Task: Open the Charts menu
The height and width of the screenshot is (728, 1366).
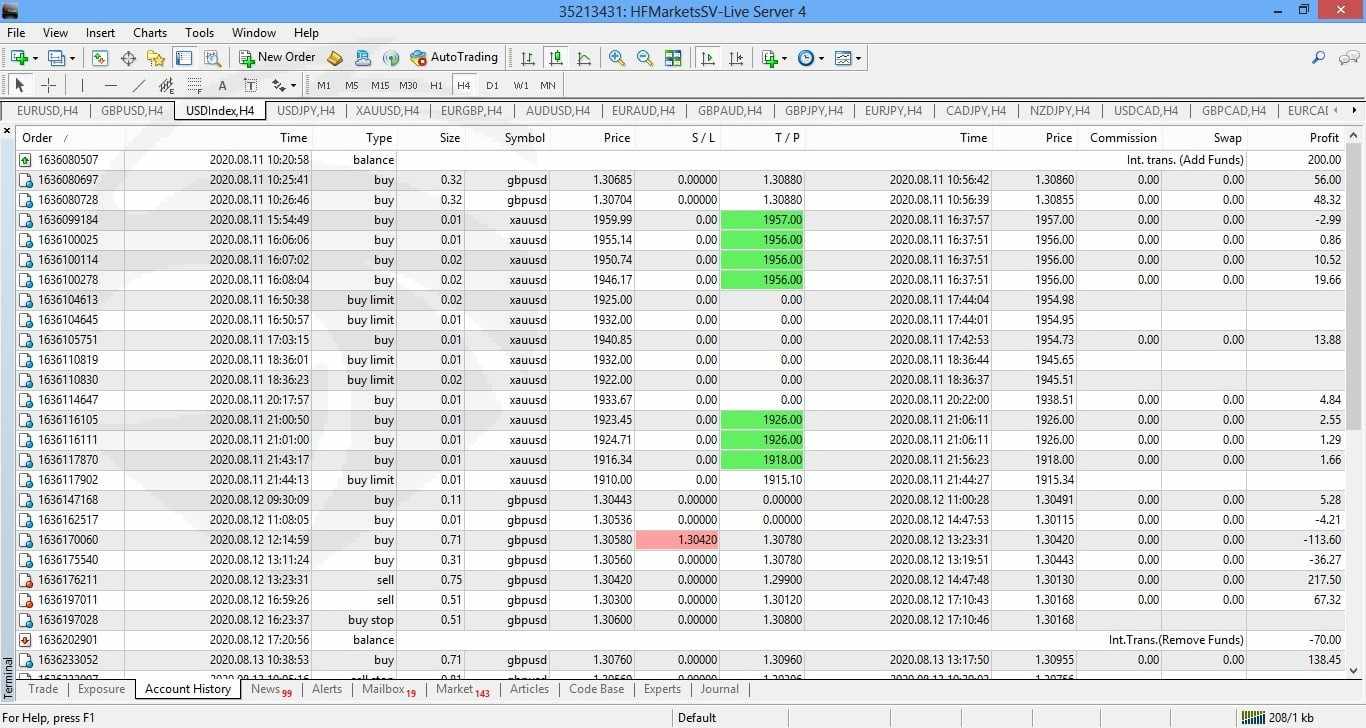Action: click(x=150, y=33)
